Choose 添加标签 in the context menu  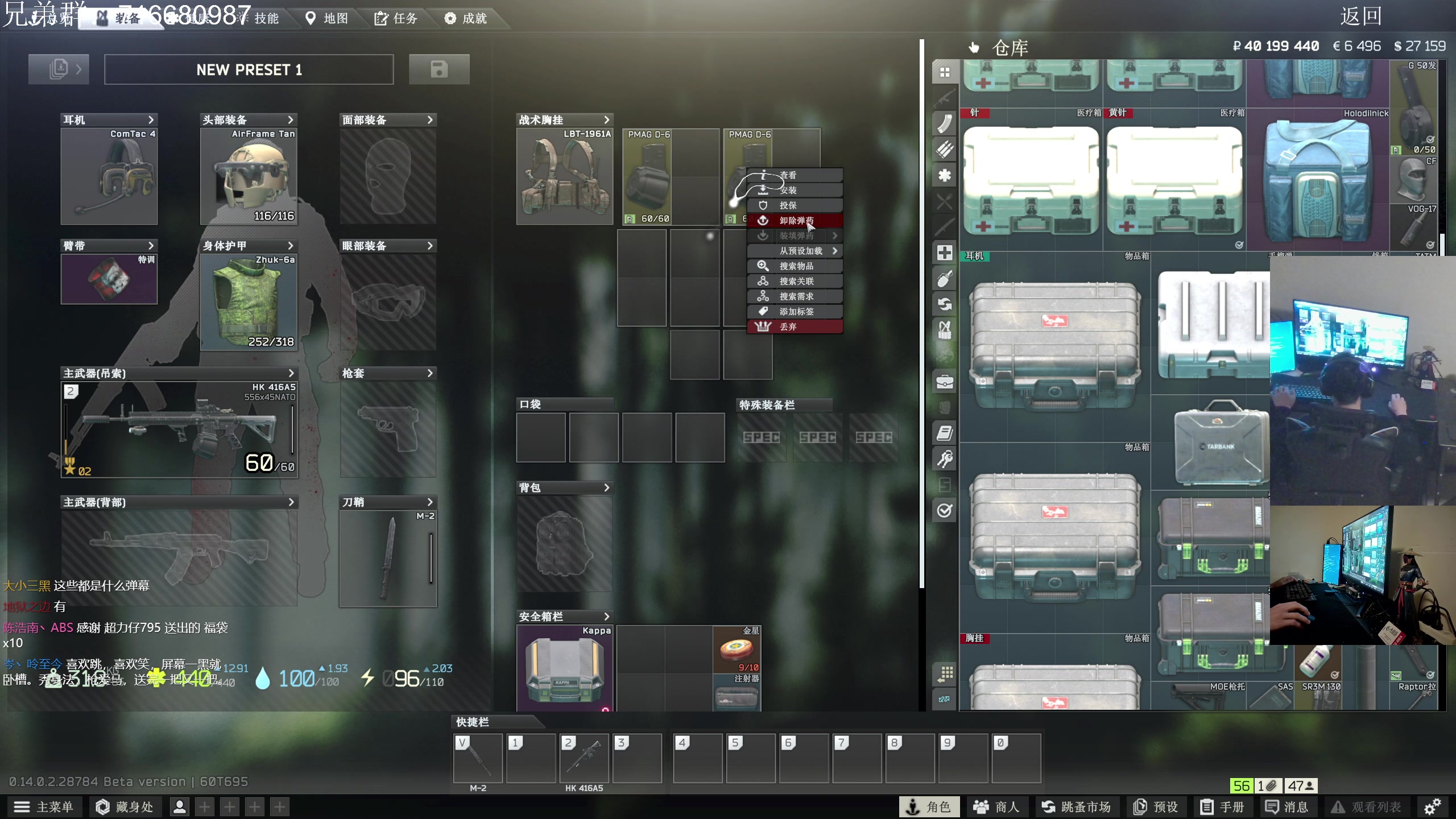click(795, 312)
